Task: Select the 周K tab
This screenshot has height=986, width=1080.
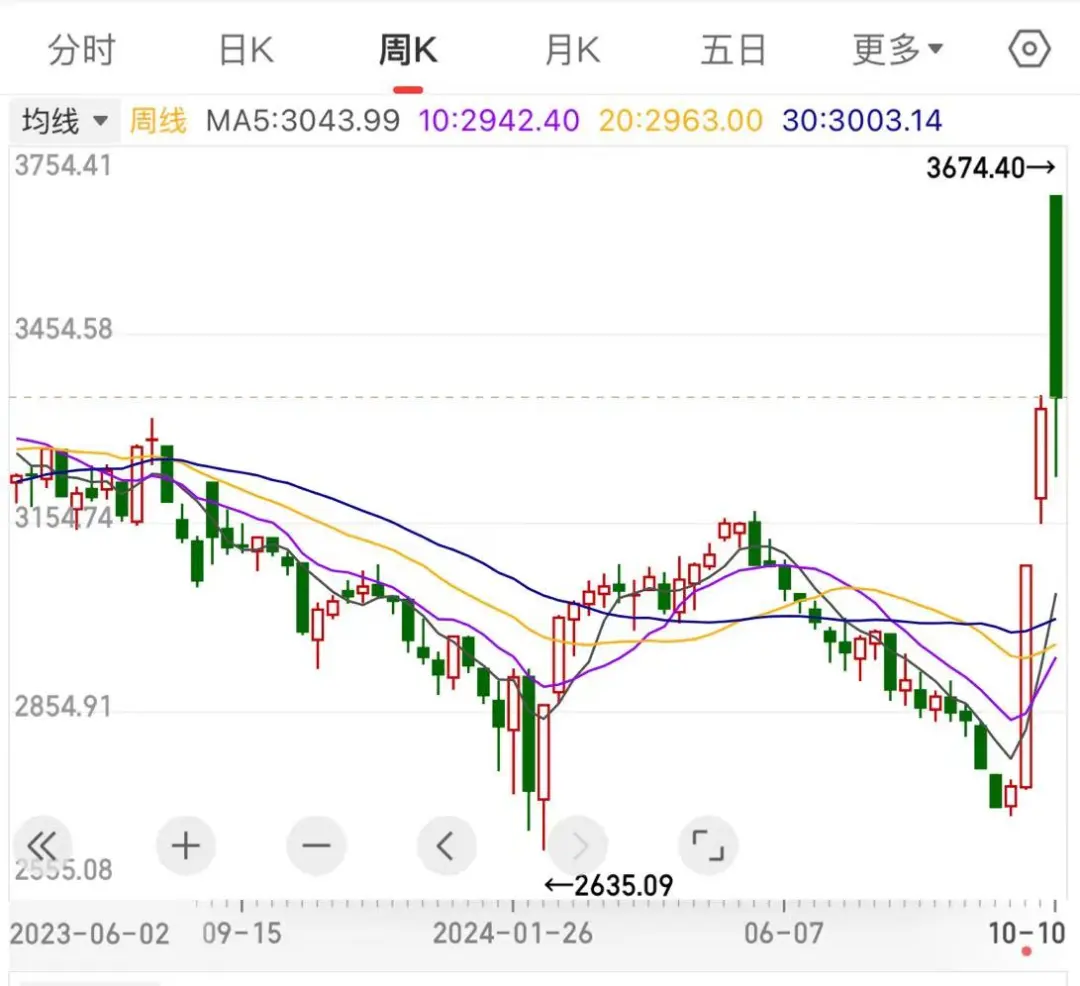Action: coord(408,50)
